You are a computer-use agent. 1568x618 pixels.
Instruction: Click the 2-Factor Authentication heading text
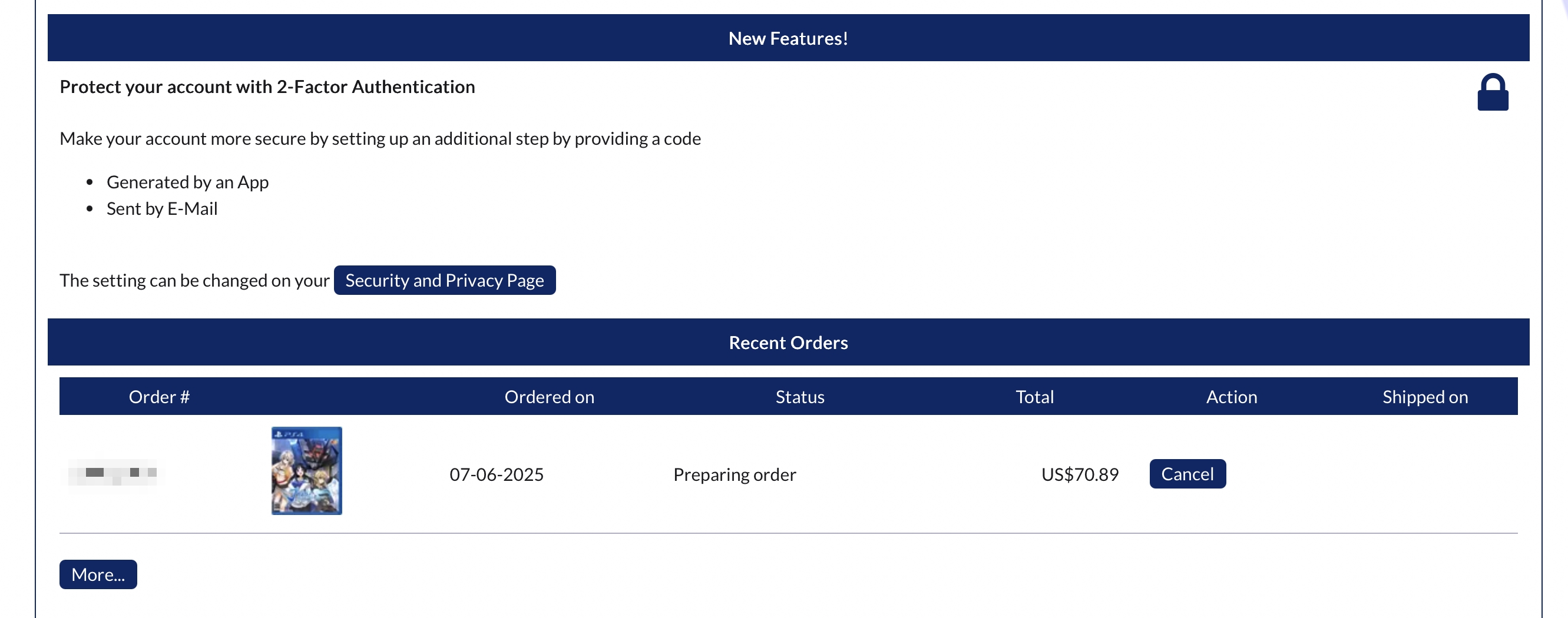267,87
